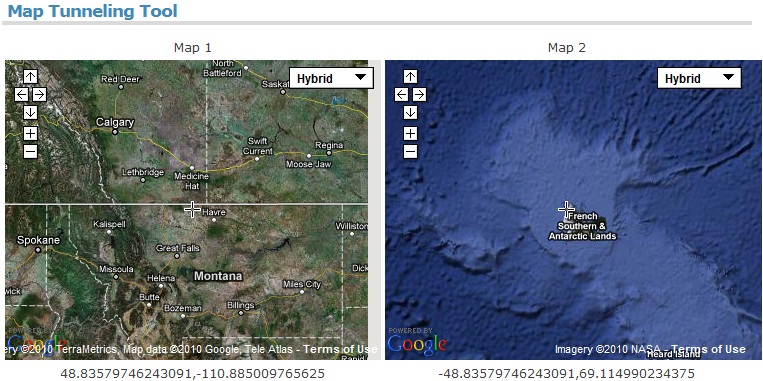Open the Hybrid map type dropdown on Map 1
Viewport: 763px width, 381px height.
pos(331,78)
